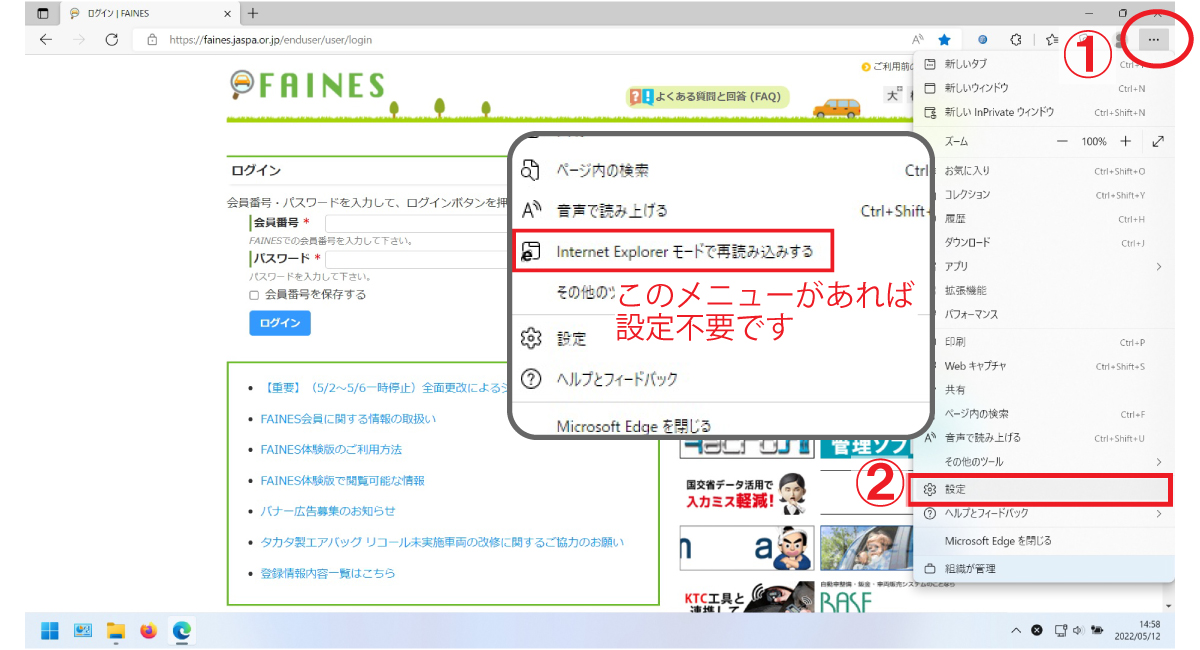Image resolution: width=1200 pixels, height=650 pixels.
Task: Check the 会員番号を保存する checkbox
Action: pyautogui.click(x=254, y=295)
